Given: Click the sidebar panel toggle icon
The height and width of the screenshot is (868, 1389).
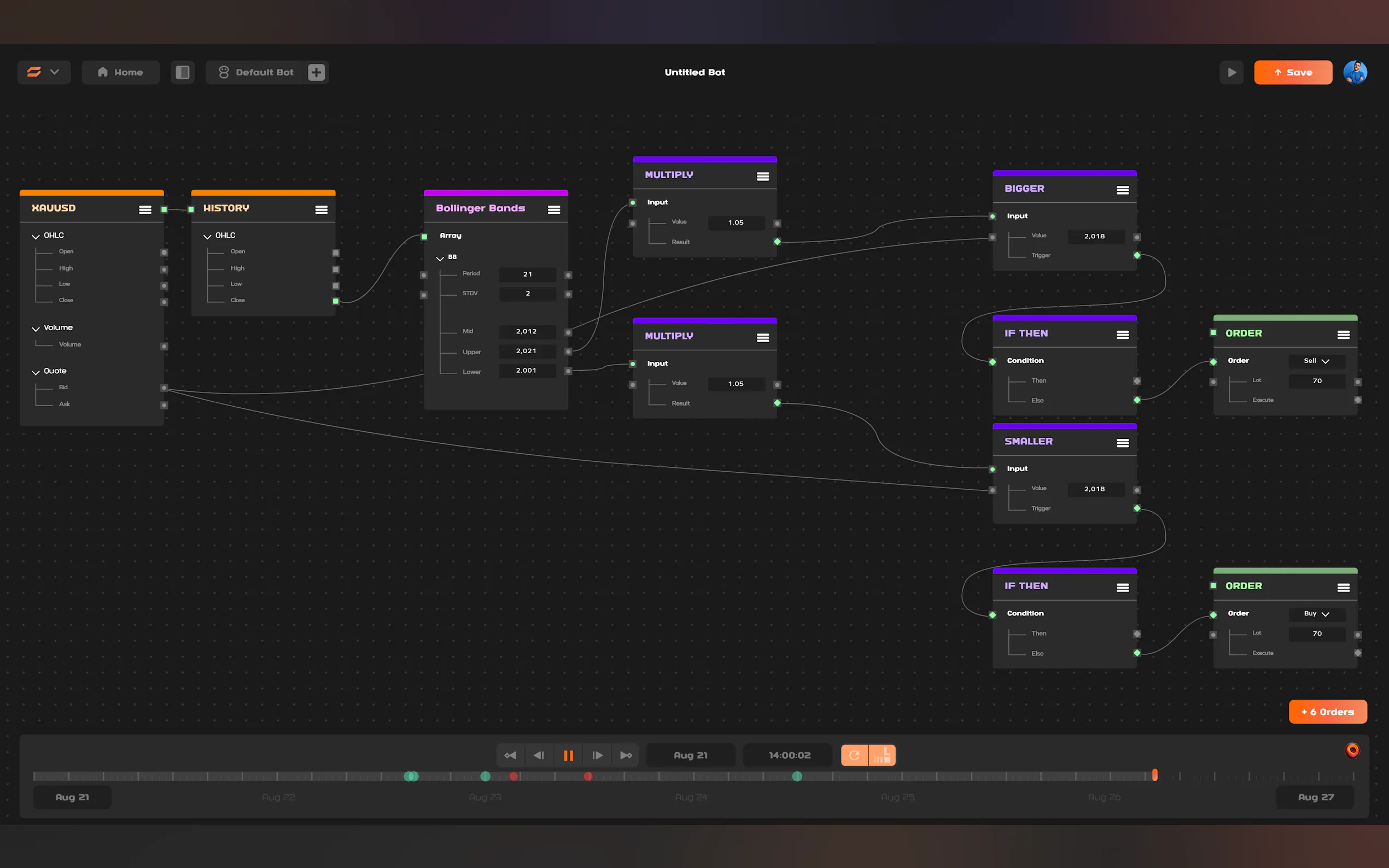Looking at the screenshot, I should (x=183, y=72).
